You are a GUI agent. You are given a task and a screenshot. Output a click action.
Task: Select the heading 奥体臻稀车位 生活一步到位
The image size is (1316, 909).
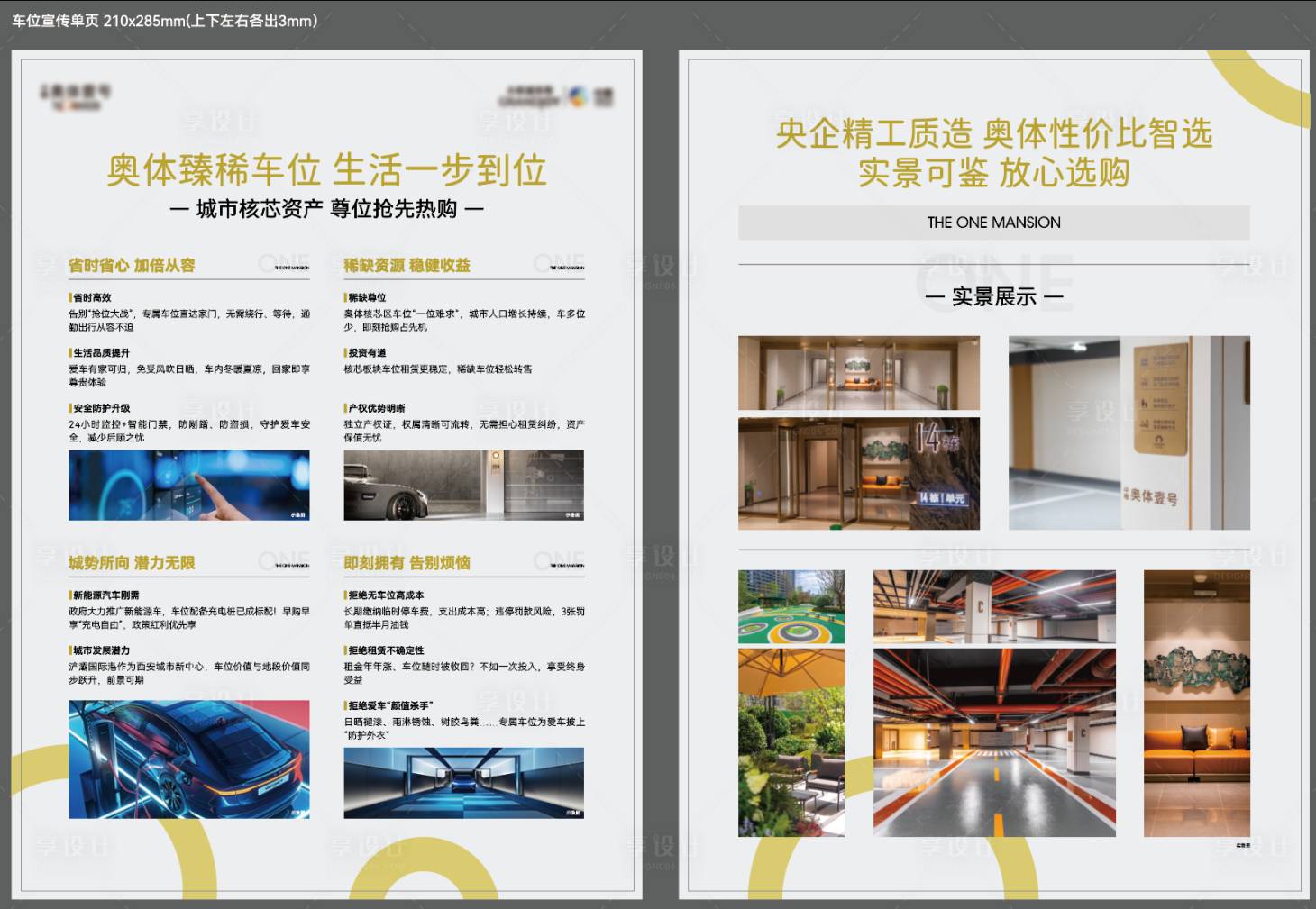pos(329,169)
